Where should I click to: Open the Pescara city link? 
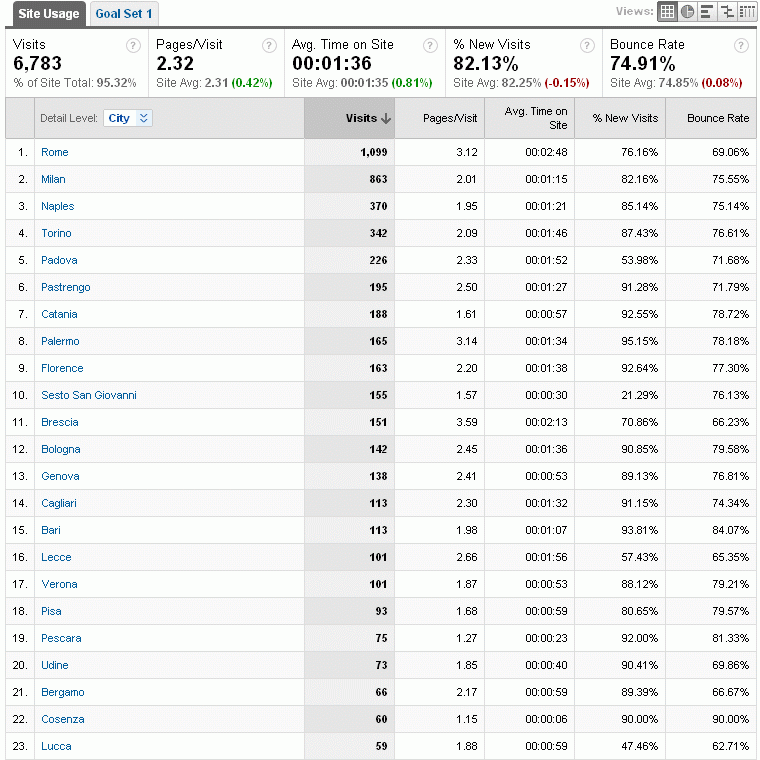[x=61, y=638]
